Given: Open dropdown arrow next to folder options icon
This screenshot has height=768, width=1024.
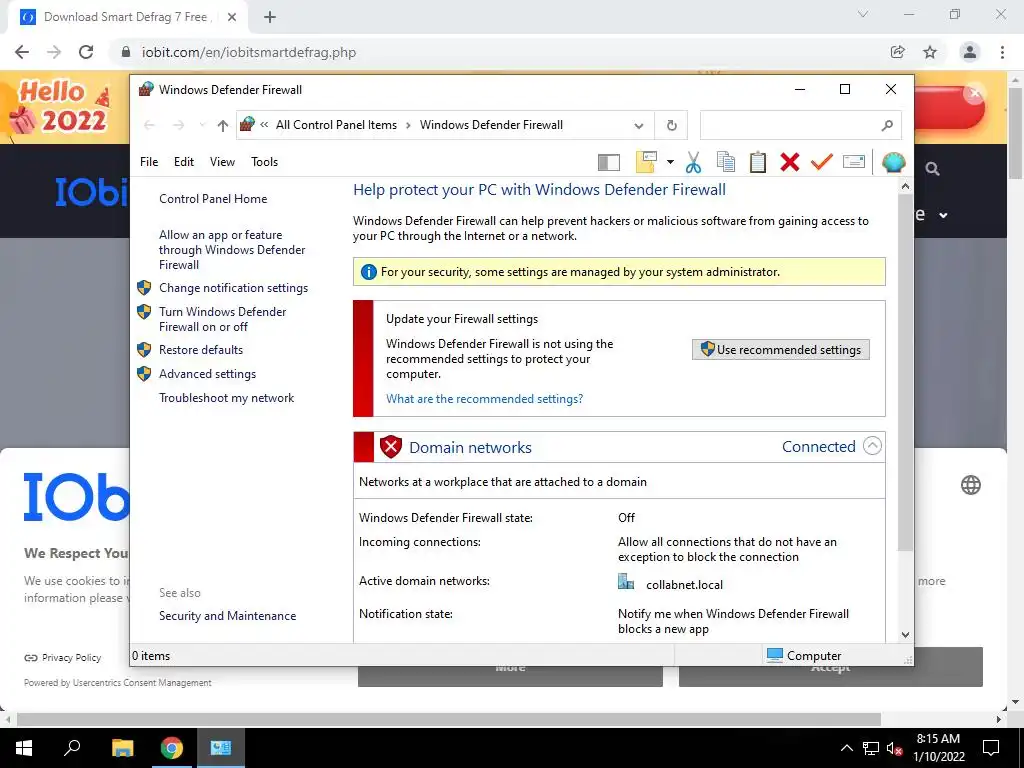Looking at the screenshot, I should (670, 162).
